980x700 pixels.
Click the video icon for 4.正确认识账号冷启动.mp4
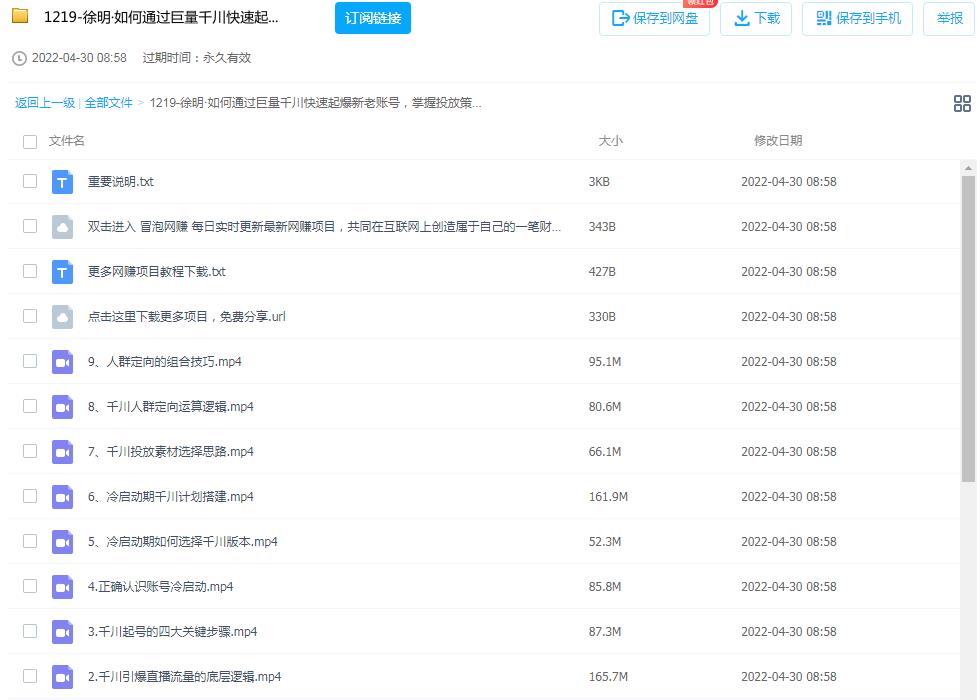(x=62, y=587)
